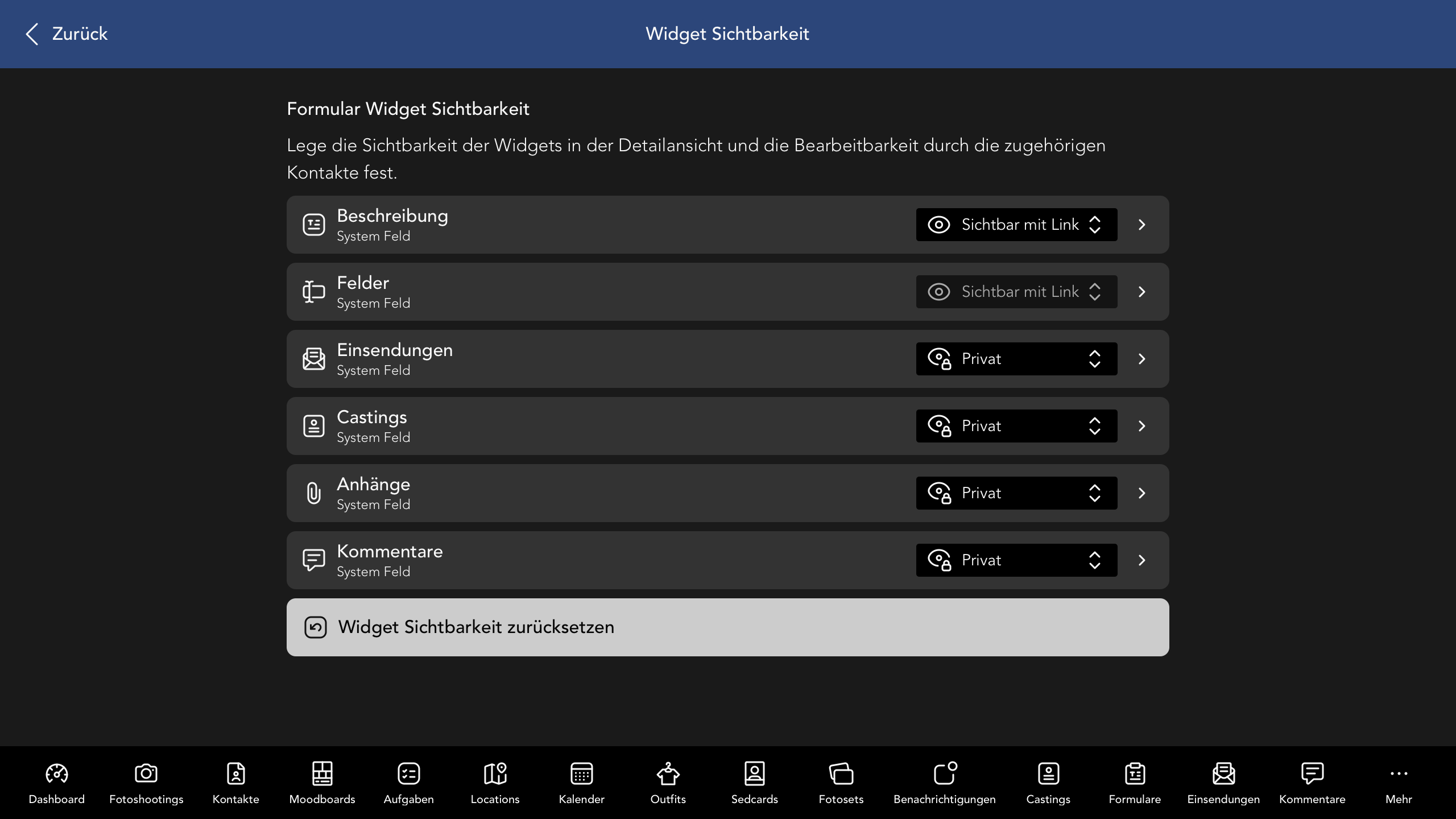Adjust the Privat selector for Anhänge
The image size is (1456, 819).
(1016, 493)
